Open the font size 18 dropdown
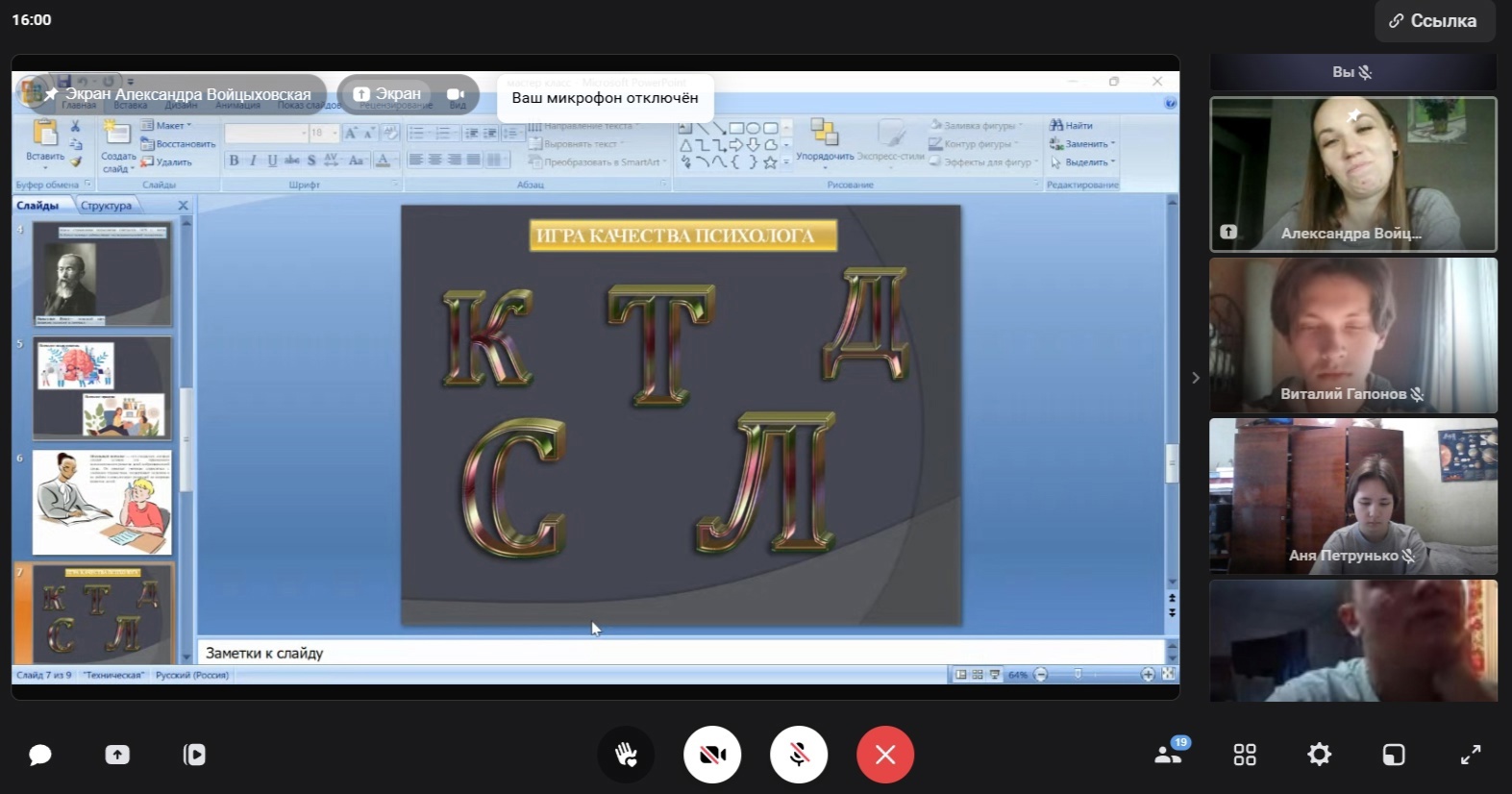This screenshot has height=794, width=1512. point(335,134)
